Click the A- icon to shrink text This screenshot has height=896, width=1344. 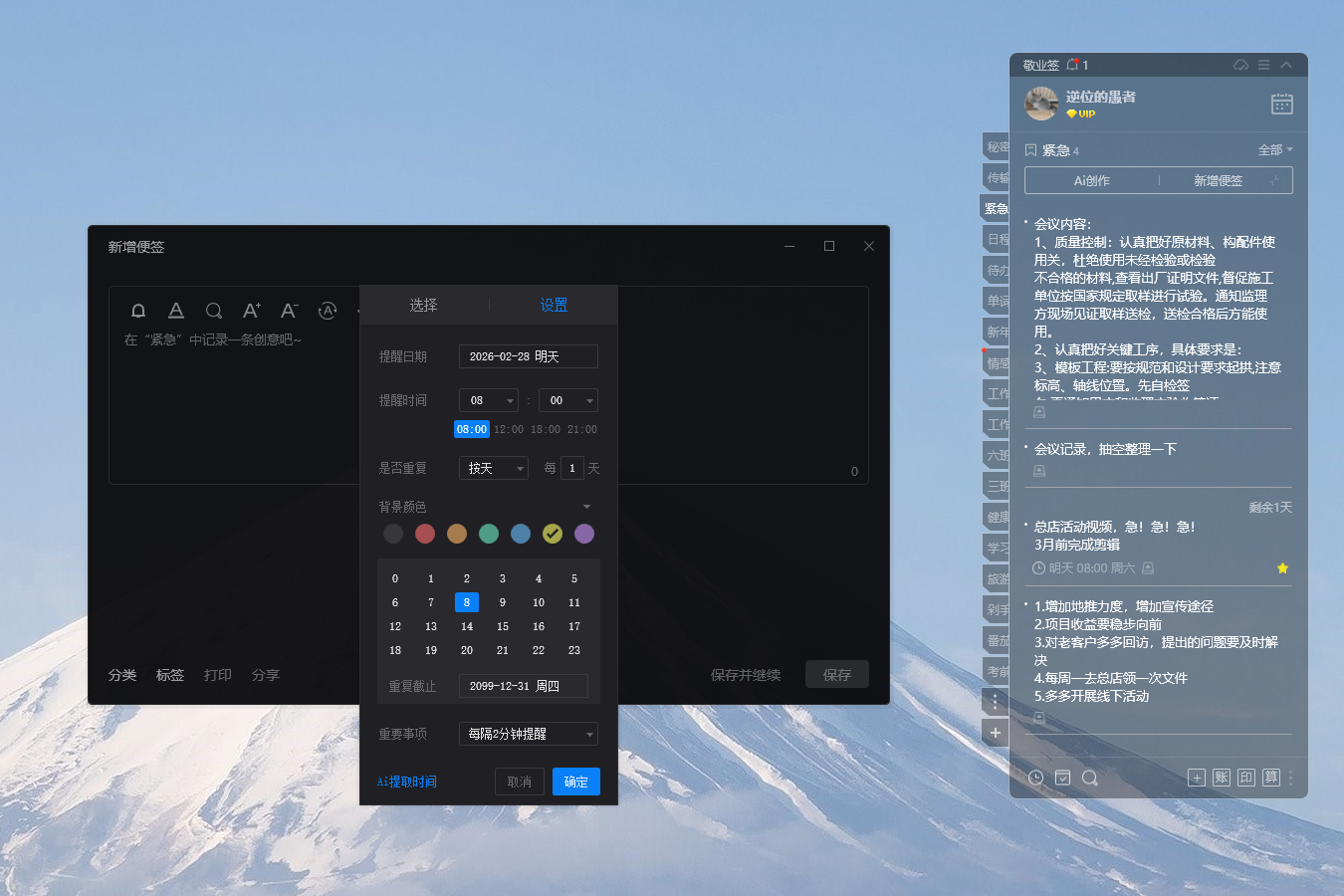point(289,311)
